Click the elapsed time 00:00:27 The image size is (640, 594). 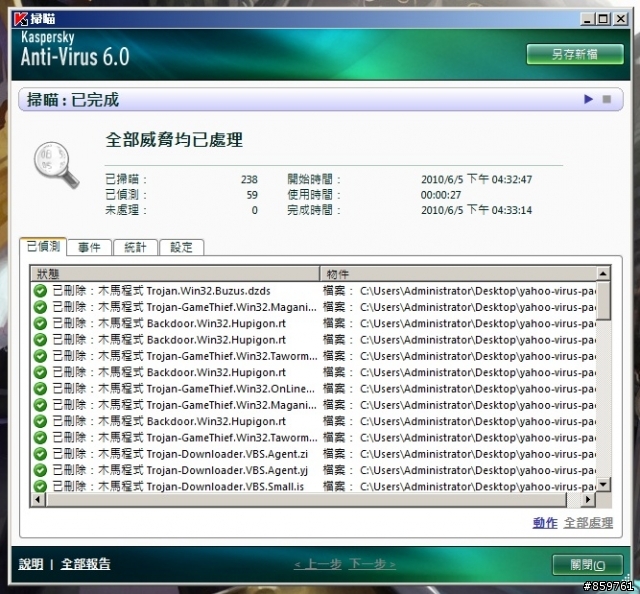[441, 195]
